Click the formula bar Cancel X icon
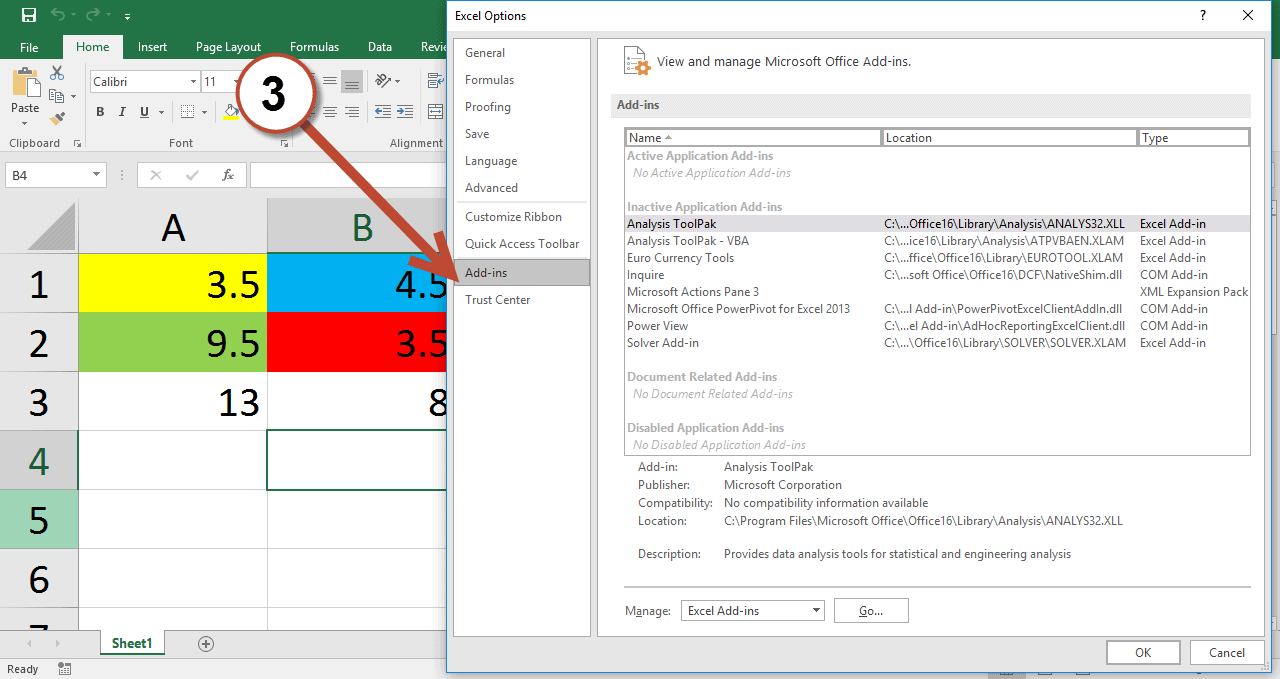1280x679 pixels. [x=155, y=175]
